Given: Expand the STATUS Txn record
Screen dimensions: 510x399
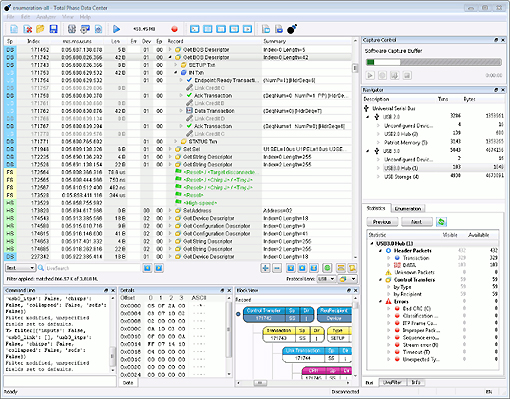Looking at the screenshot, I should click(176, 141).
